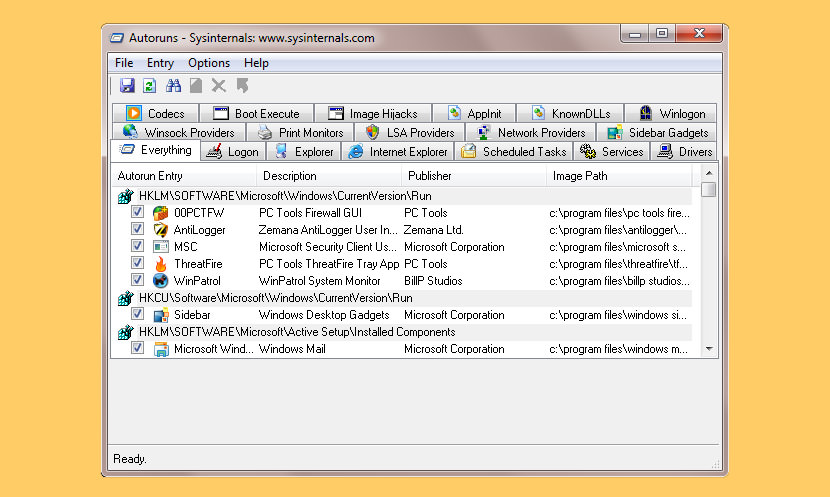Click the scrollbar down arrow
This screenshot has width=830, height=497.
click(x=709, y=349)
